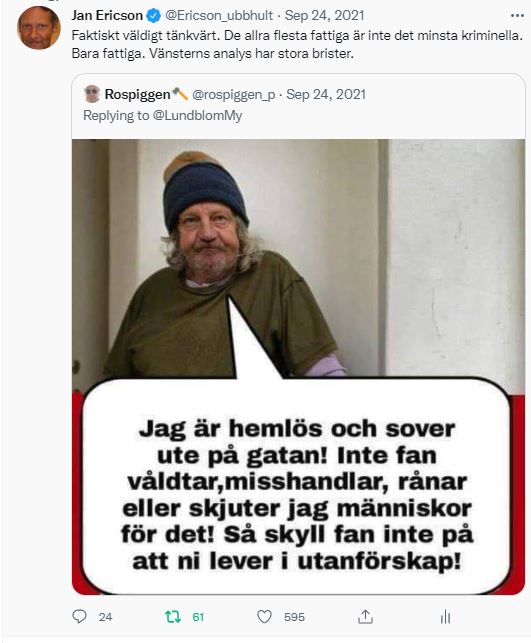Visit the @rospiggen_p handle
Screen dimensions: 531x643
pyautogui.click(x=233, y=95)
